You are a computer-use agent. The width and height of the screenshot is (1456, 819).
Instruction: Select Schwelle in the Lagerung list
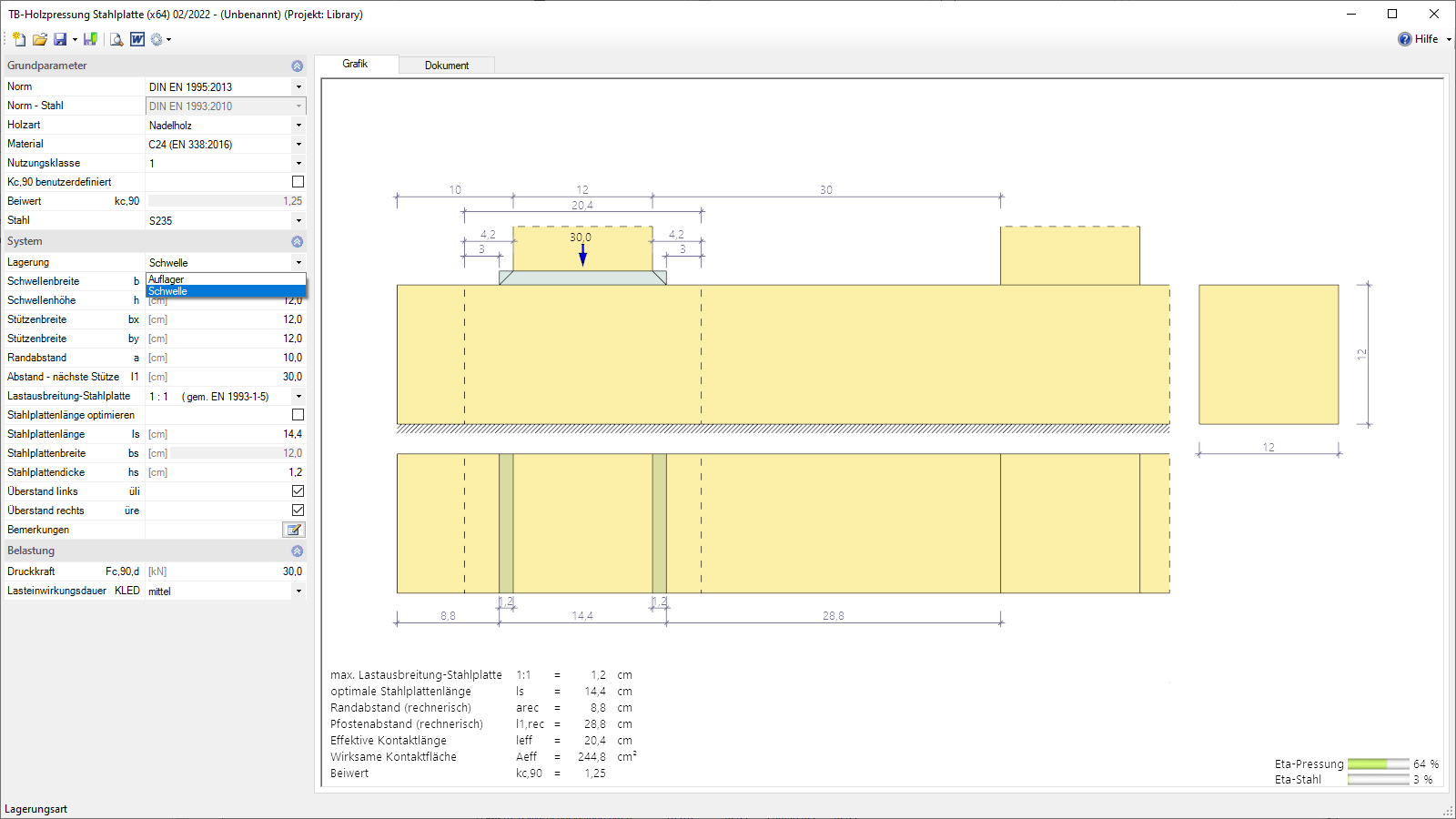[x=226, y=291]
